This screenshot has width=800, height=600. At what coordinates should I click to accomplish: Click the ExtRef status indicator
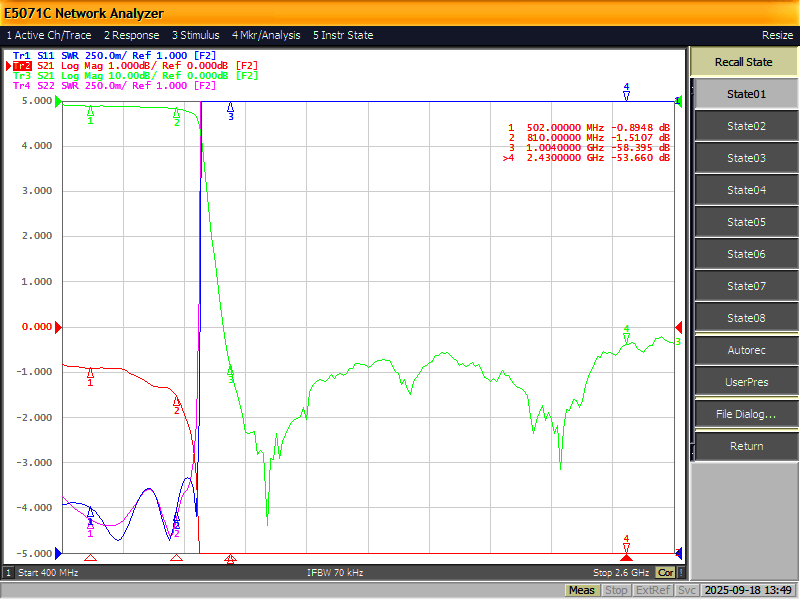(653, 590)
